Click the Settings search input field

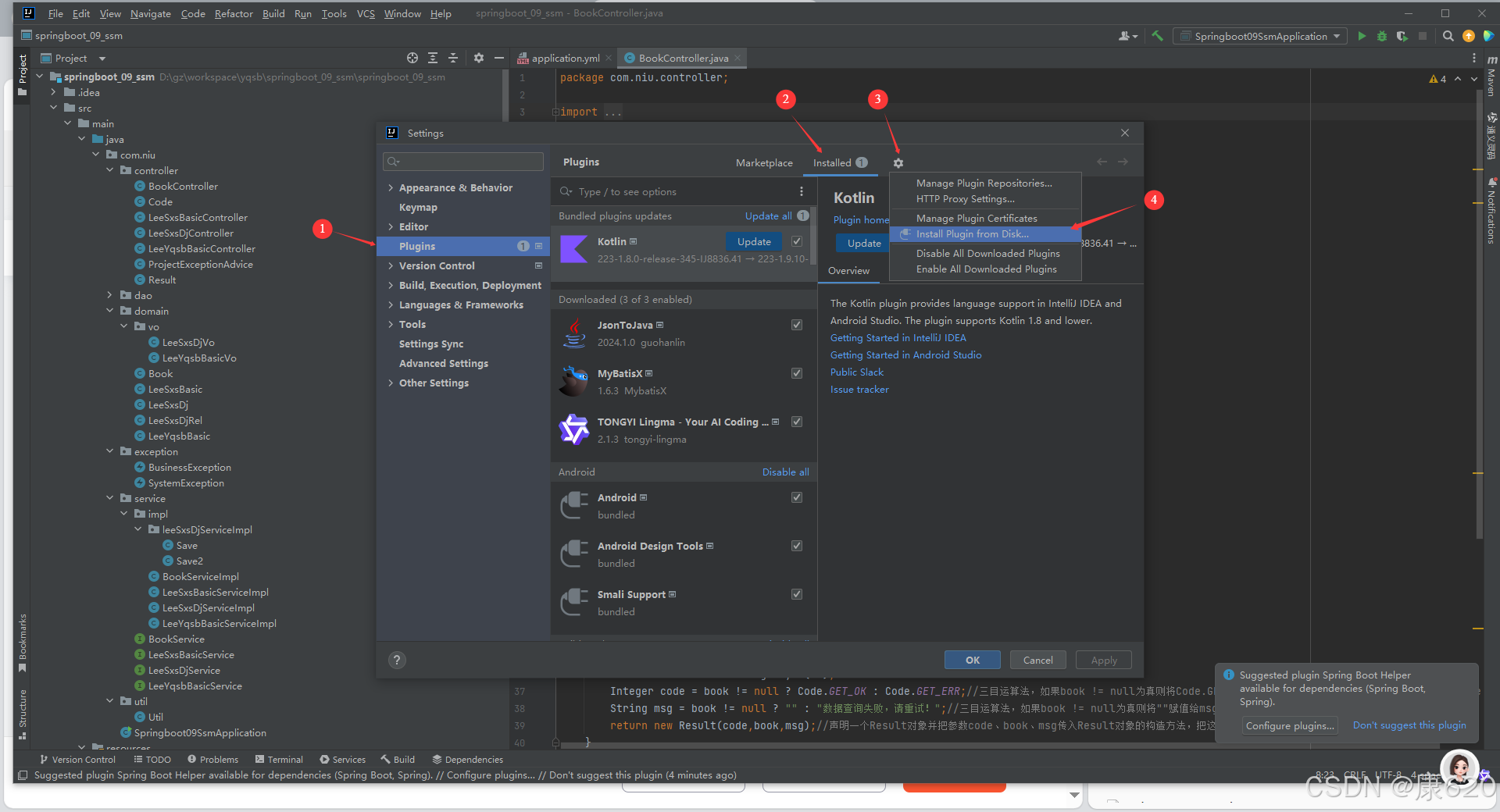click(463, 162)
